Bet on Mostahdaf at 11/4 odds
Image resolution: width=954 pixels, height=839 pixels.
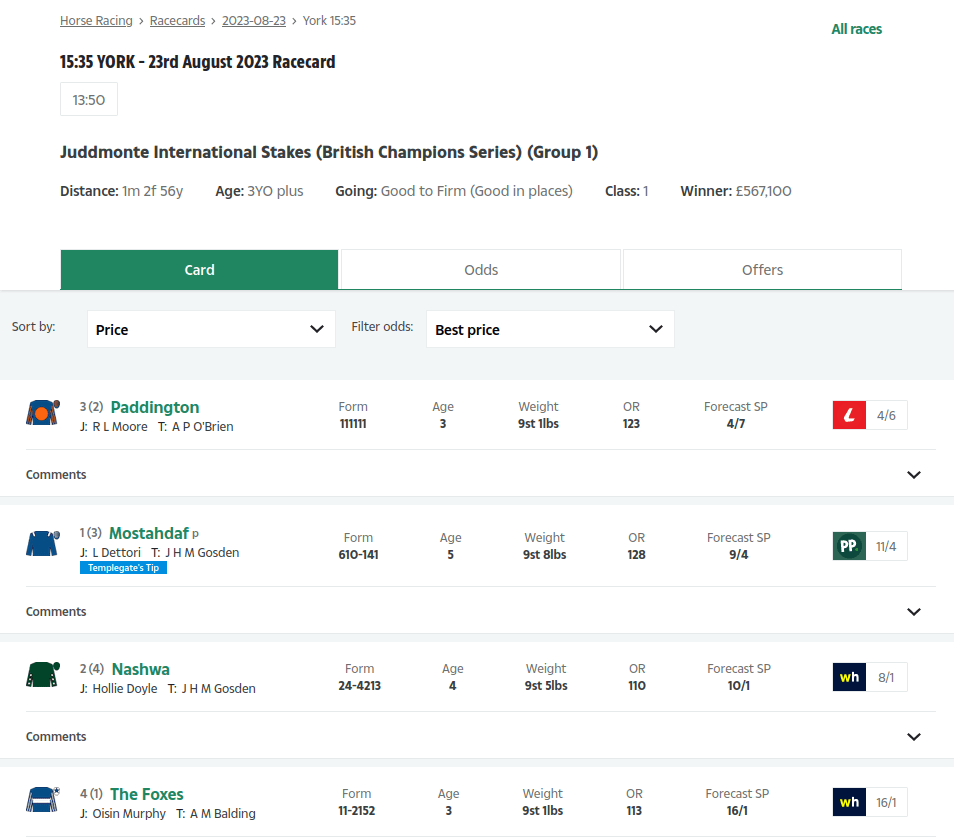[886, 546]
